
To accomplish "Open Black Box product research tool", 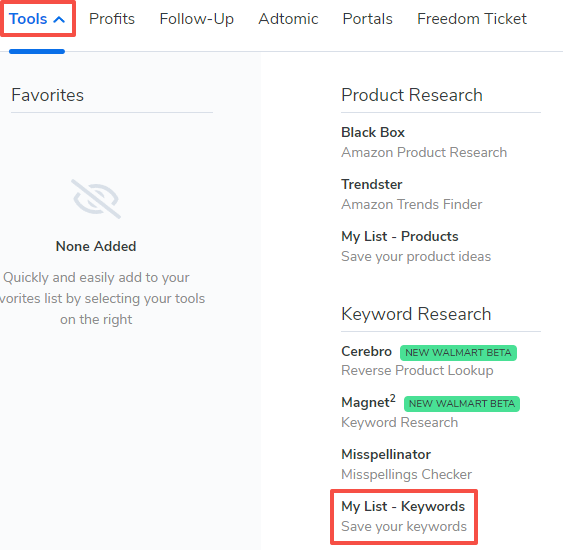I will tap(424, 142).
